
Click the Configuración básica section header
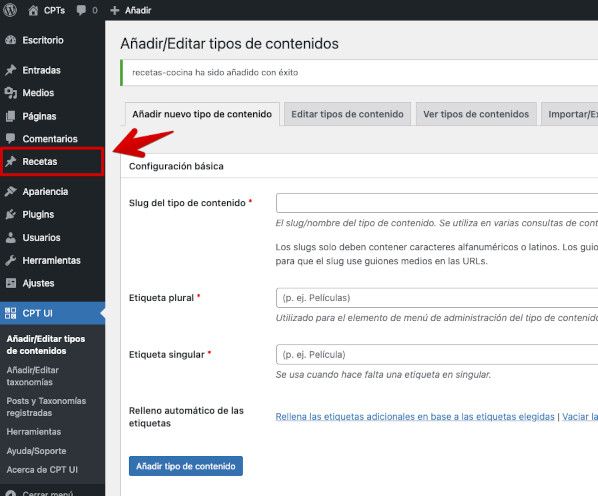point(176,166)
